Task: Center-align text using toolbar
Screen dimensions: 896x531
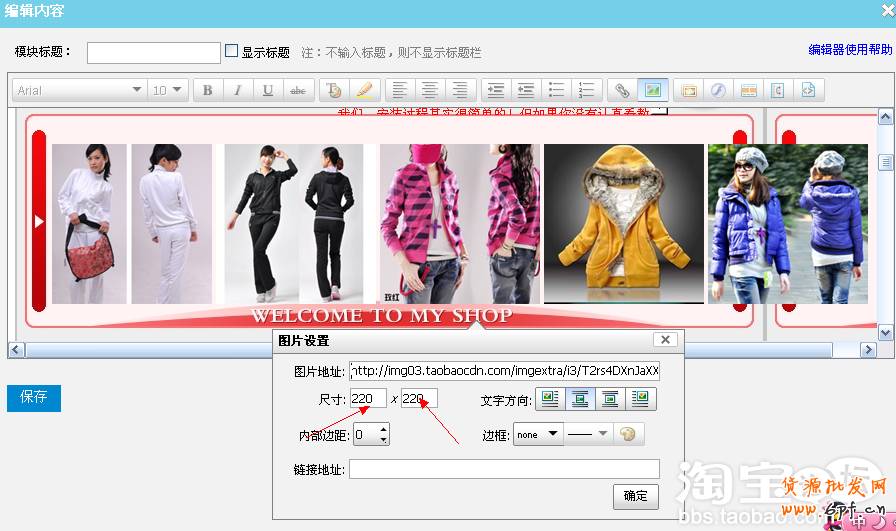Action: 430,90
